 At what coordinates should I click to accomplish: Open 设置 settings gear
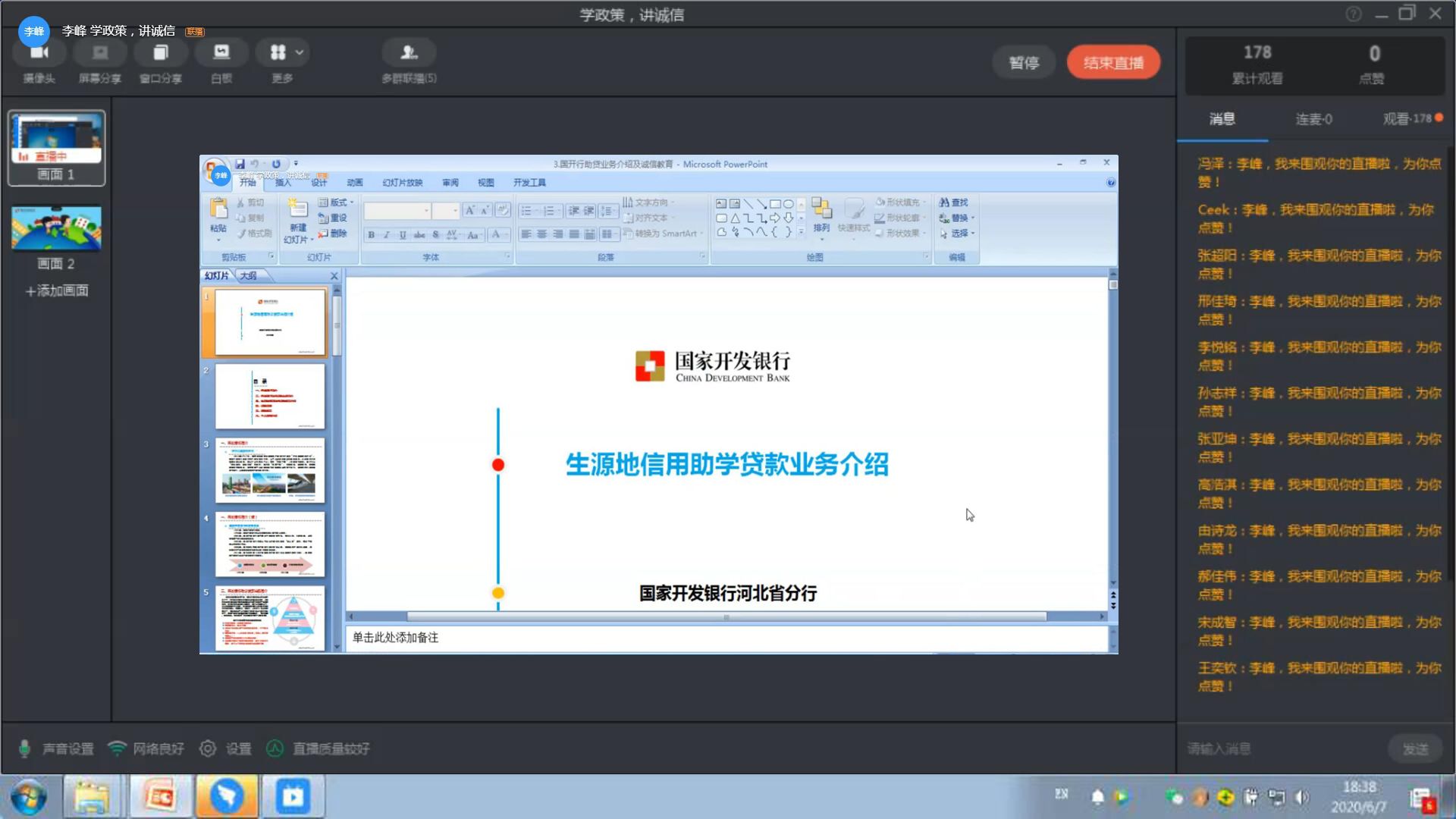225,748
